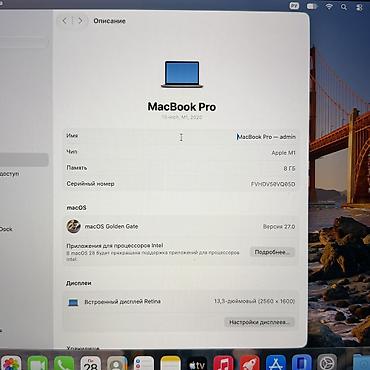Click the battery status menu bar icon
370x370 pixels.
(x=312, y=6)
